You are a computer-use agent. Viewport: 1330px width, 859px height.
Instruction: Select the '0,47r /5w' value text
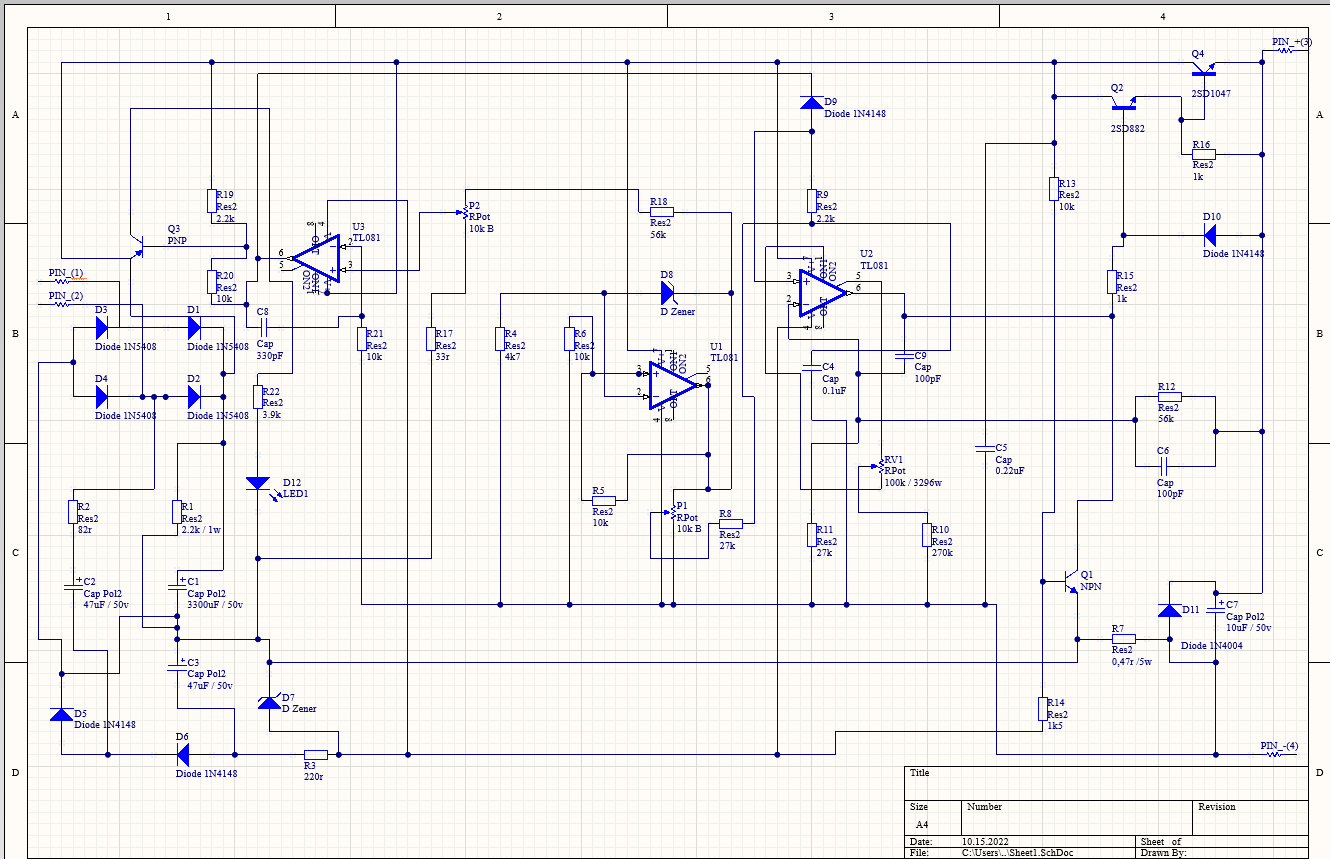pos(1132,662)
